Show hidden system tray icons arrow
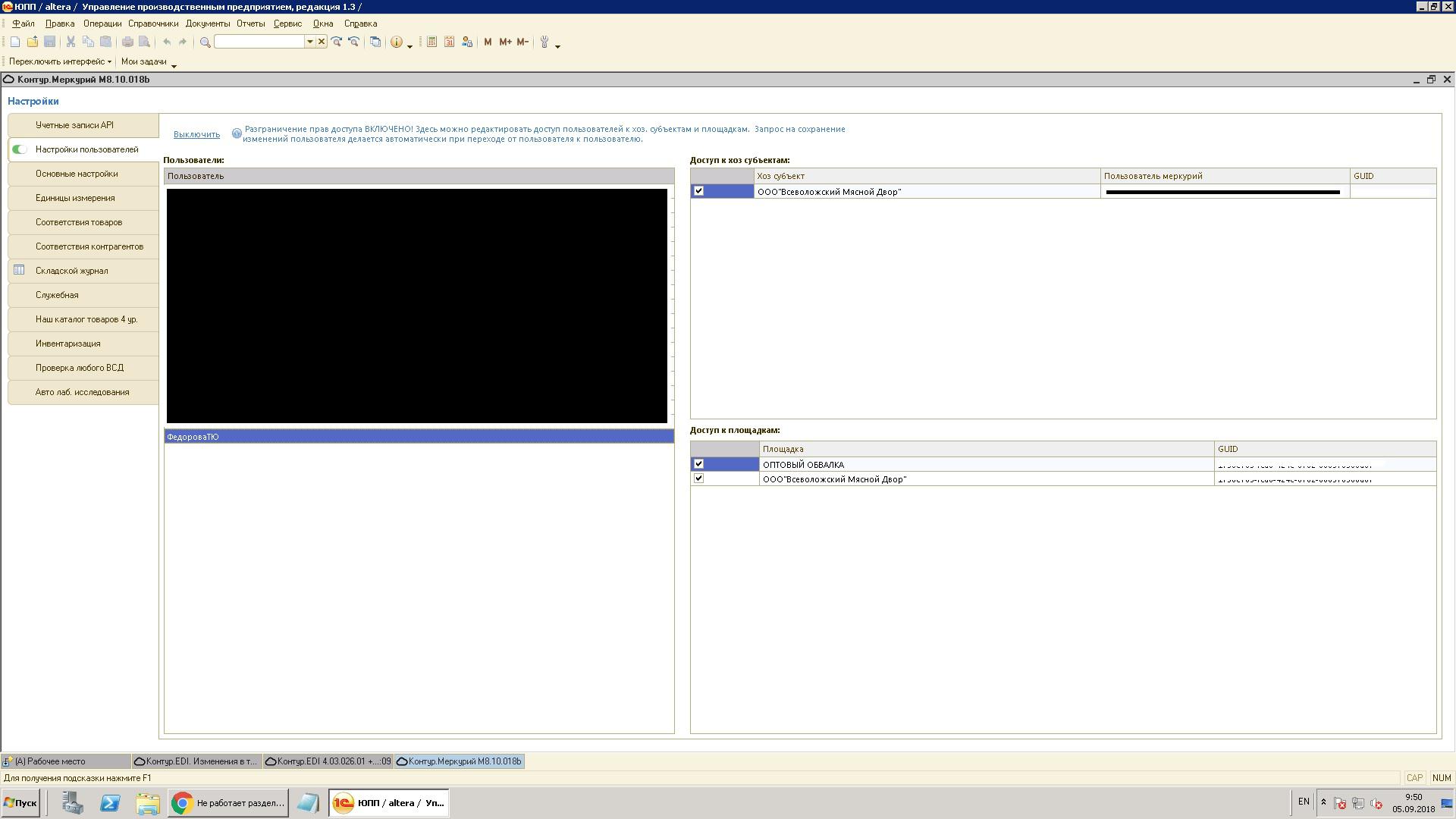Screen dimensions: 1456x819 (x=1323, y=802)
